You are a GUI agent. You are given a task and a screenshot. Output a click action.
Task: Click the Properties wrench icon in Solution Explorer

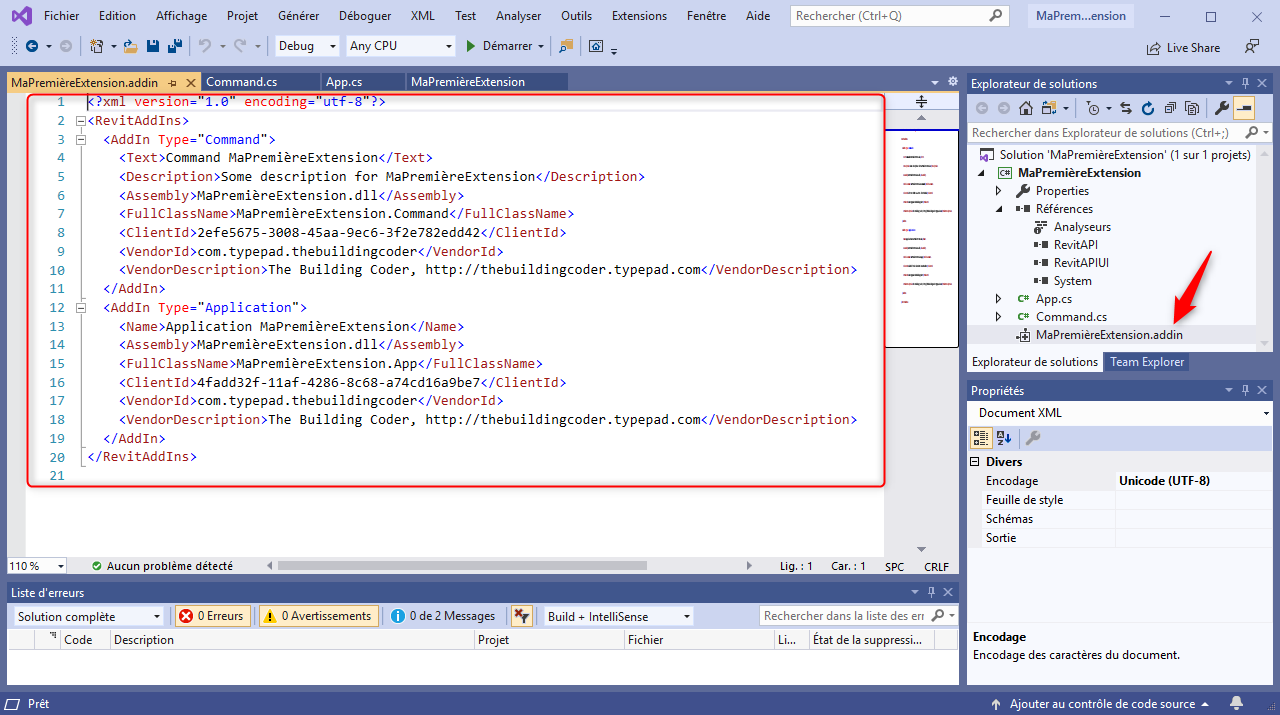pos(1222,108)
